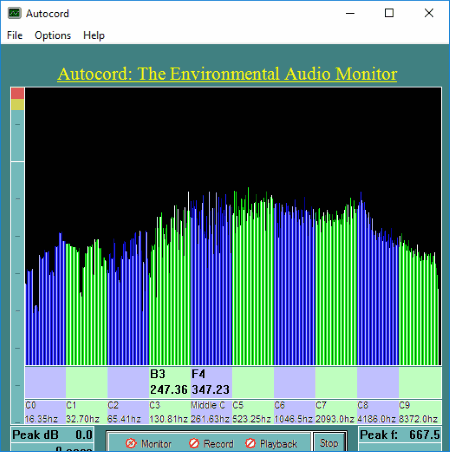The image size is (450, 452).
Task: Click the yellow zone of level meter
Action: tap(17, 105)
